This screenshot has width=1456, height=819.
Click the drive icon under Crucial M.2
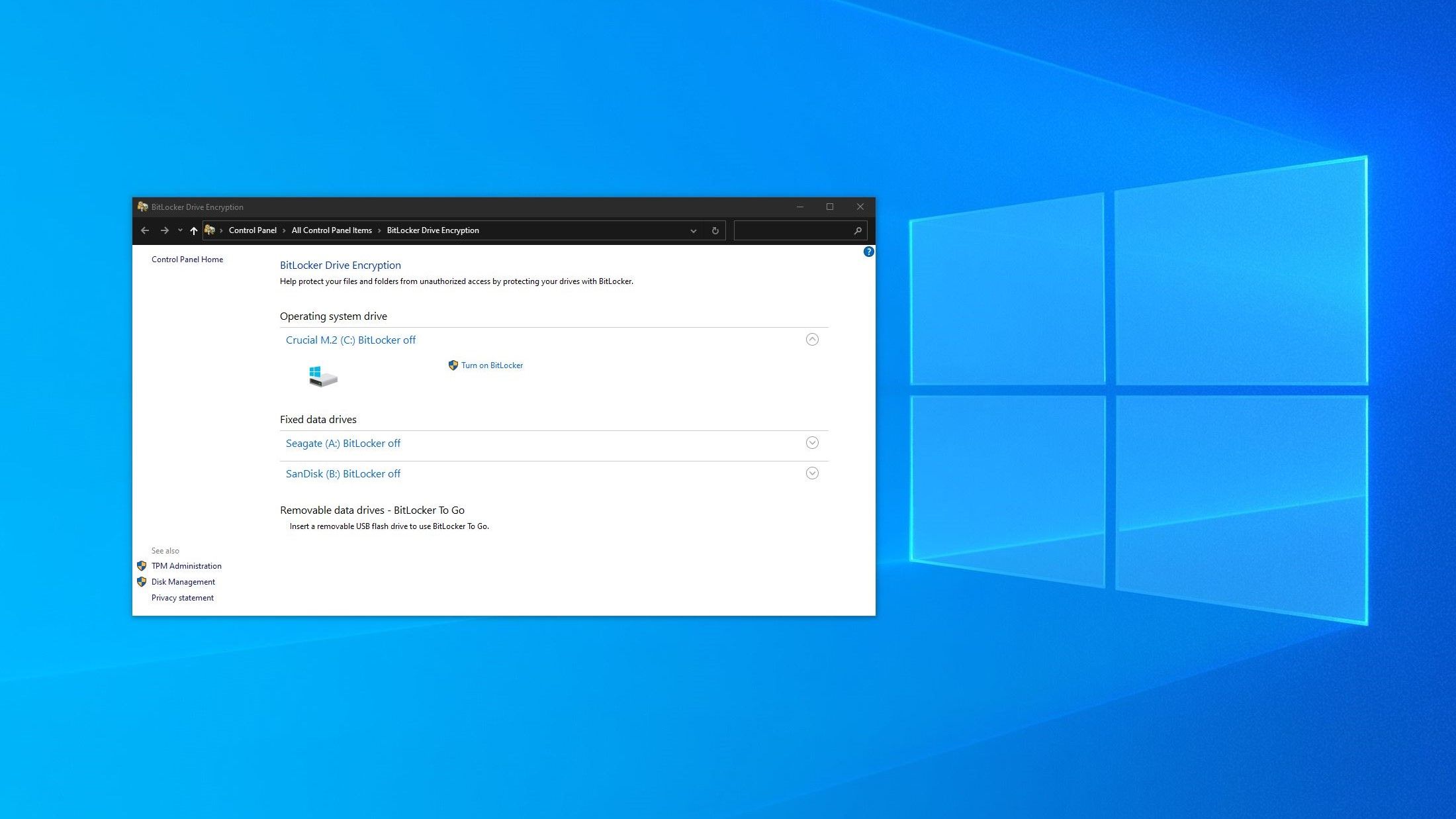(322, 375)
